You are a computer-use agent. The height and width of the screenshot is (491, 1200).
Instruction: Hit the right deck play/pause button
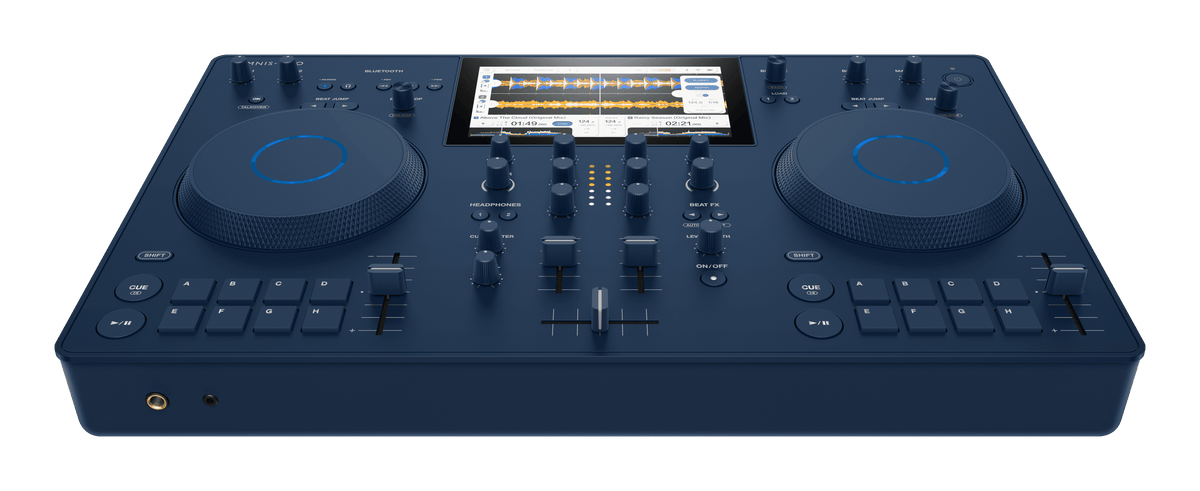tap(818, 323)
